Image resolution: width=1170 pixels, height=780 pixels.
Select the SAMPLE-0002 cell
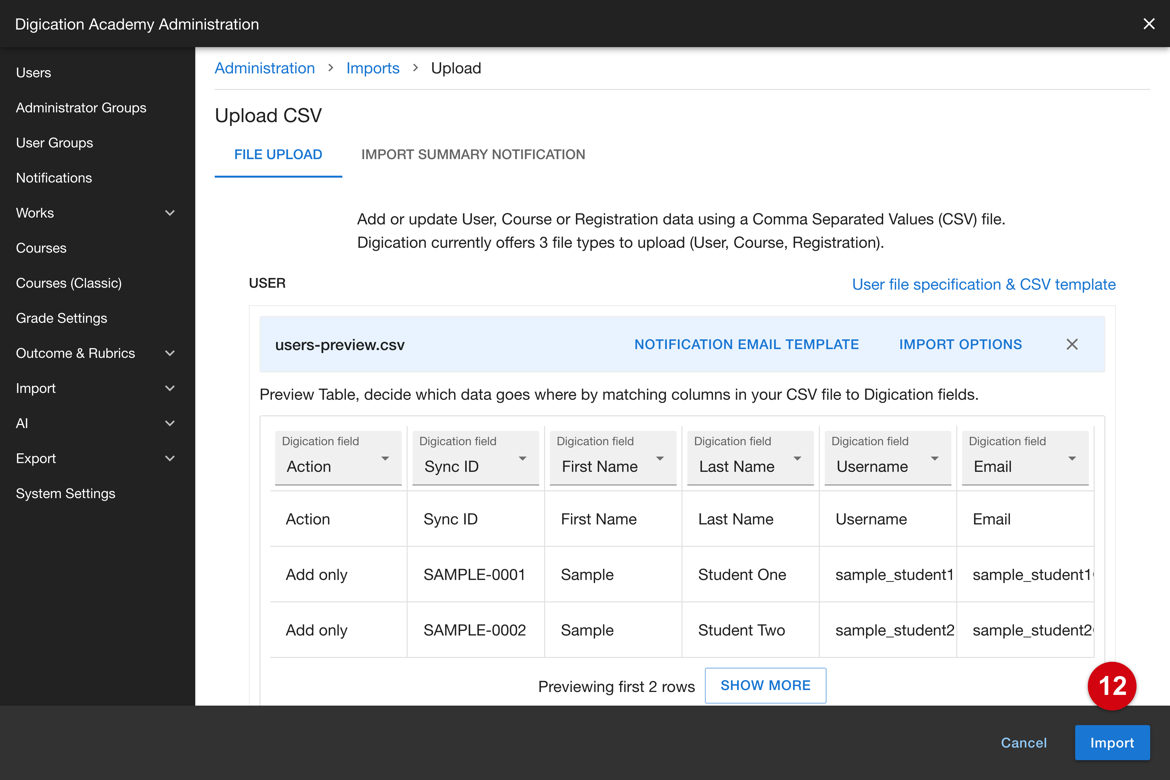475,630
